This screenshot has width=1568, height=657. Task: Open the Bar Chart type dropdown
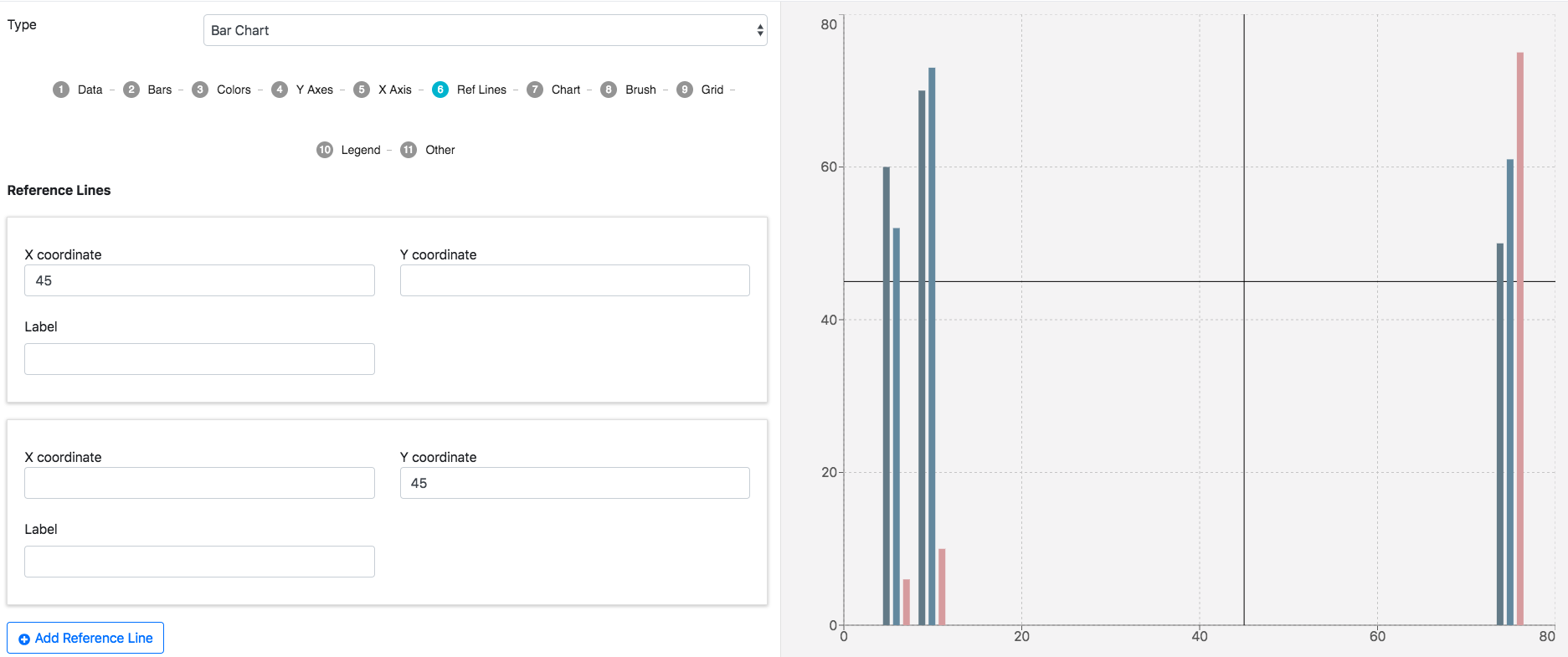click(x=485, y=30)
